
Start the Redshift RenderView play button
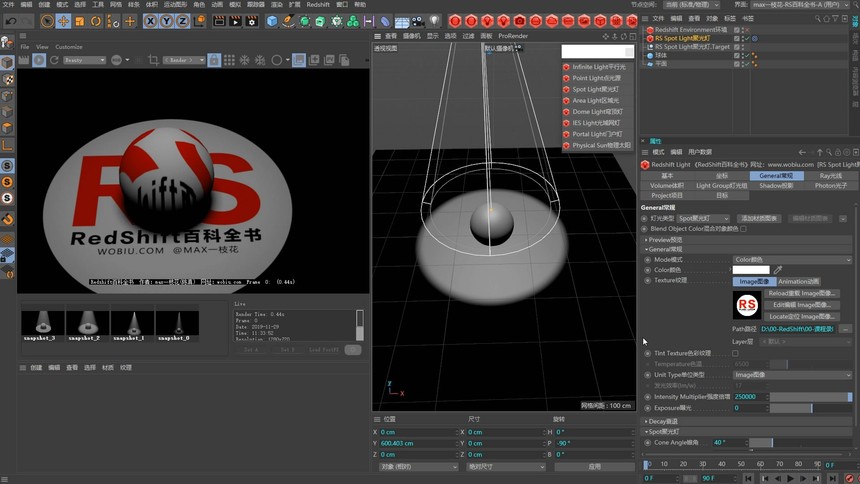point(39,60)
